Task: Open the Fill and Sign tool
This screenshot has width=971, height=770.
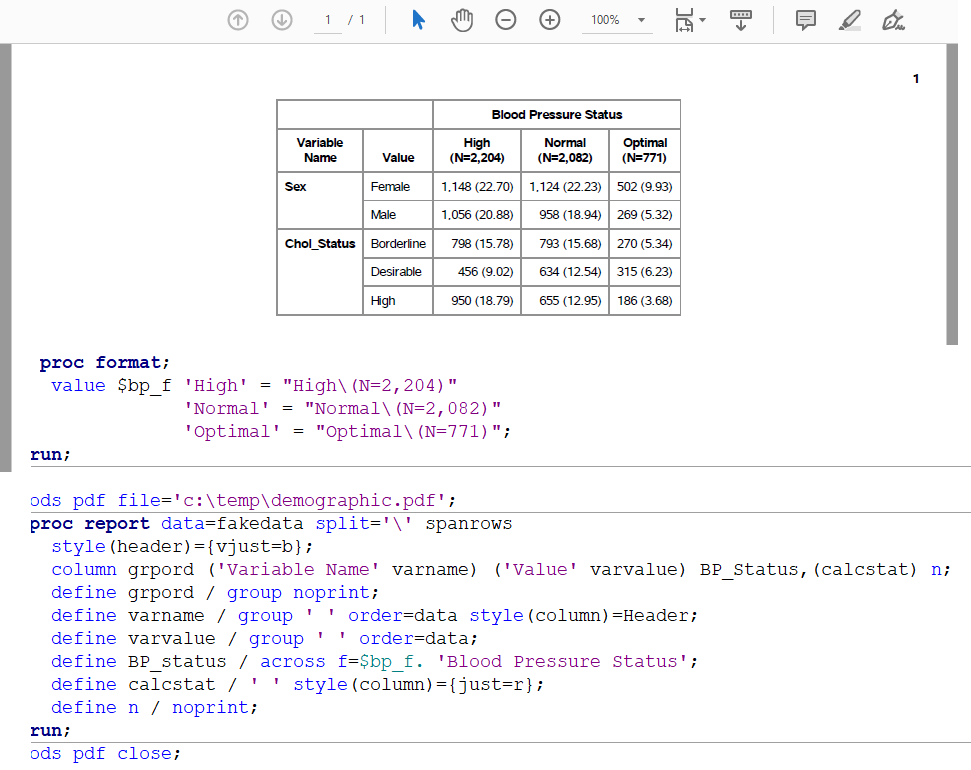Action: click(891, 19)
